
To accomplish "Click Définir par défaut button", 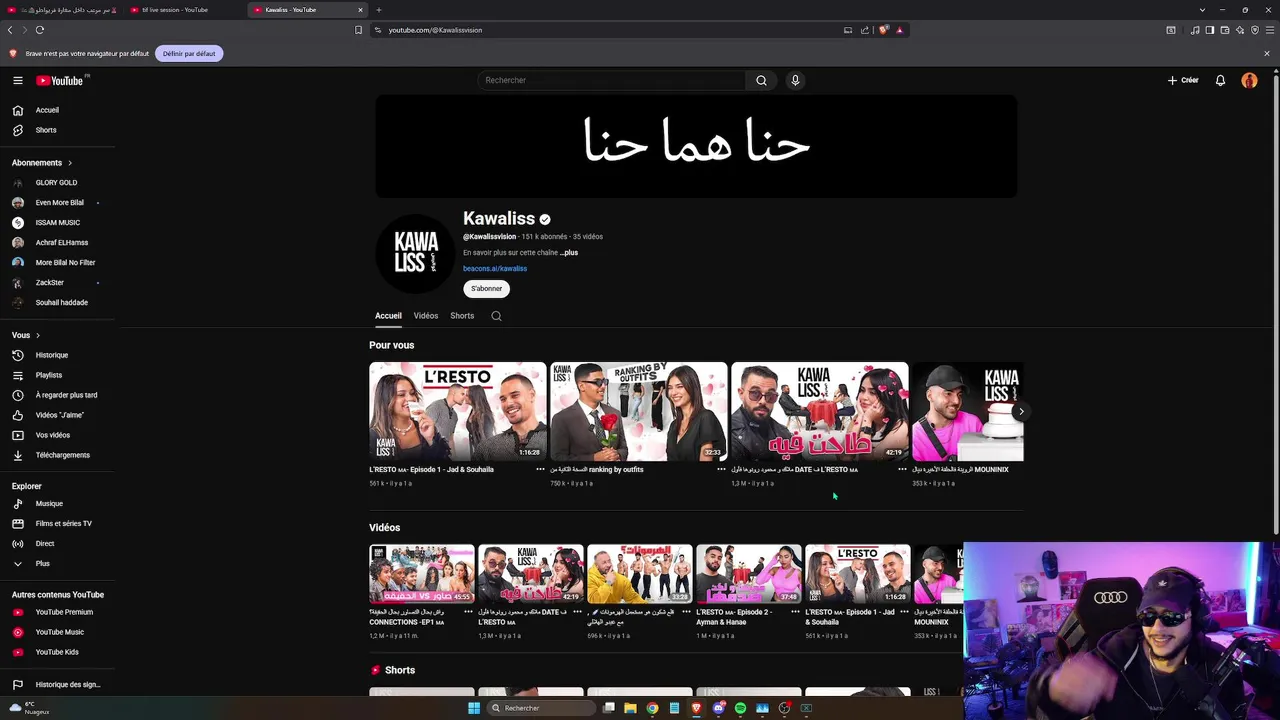I will tap(189, 54).
